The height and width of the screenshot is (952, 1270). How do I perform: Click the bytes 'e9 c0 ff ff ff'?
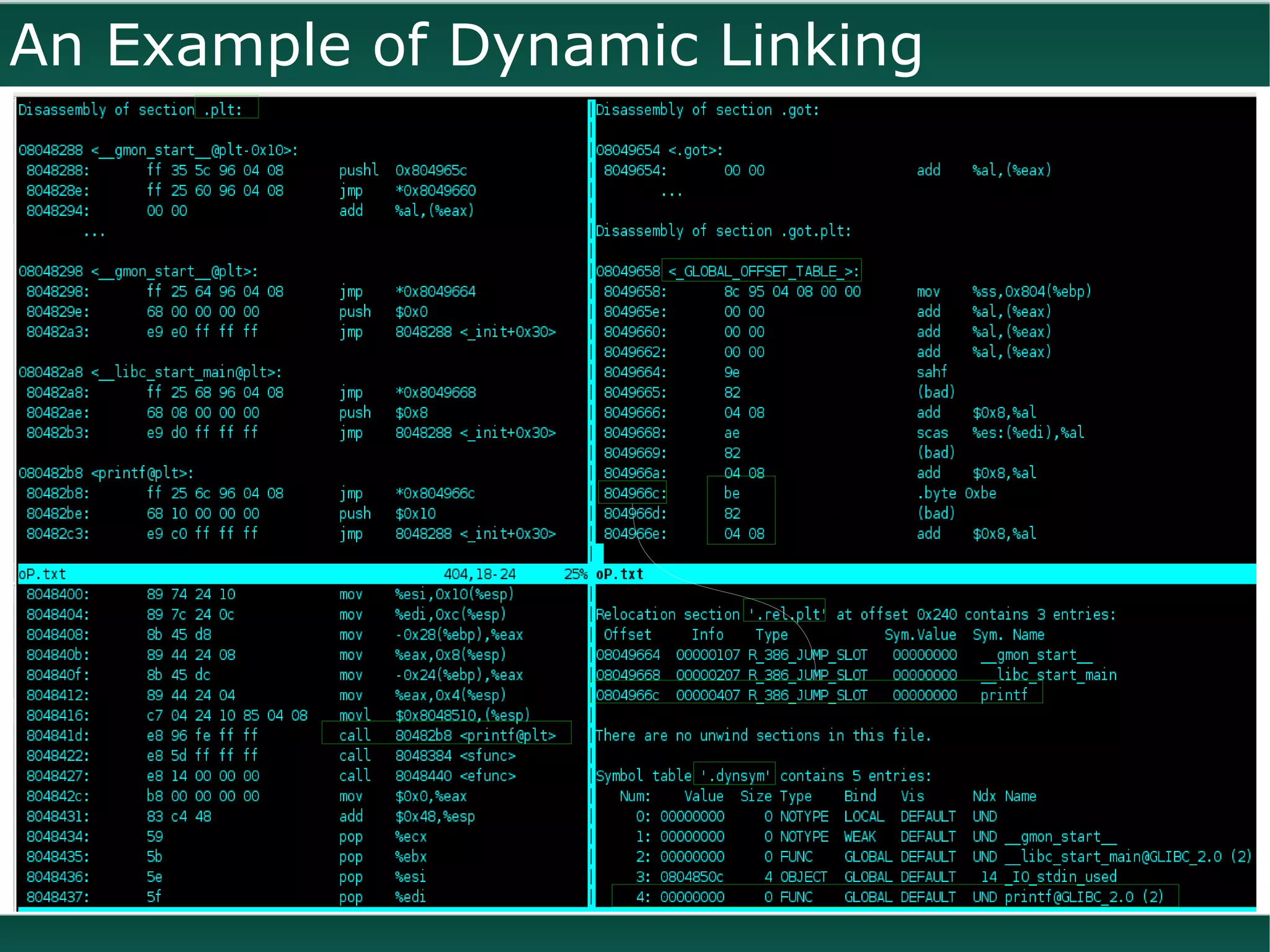click(202, 533)
